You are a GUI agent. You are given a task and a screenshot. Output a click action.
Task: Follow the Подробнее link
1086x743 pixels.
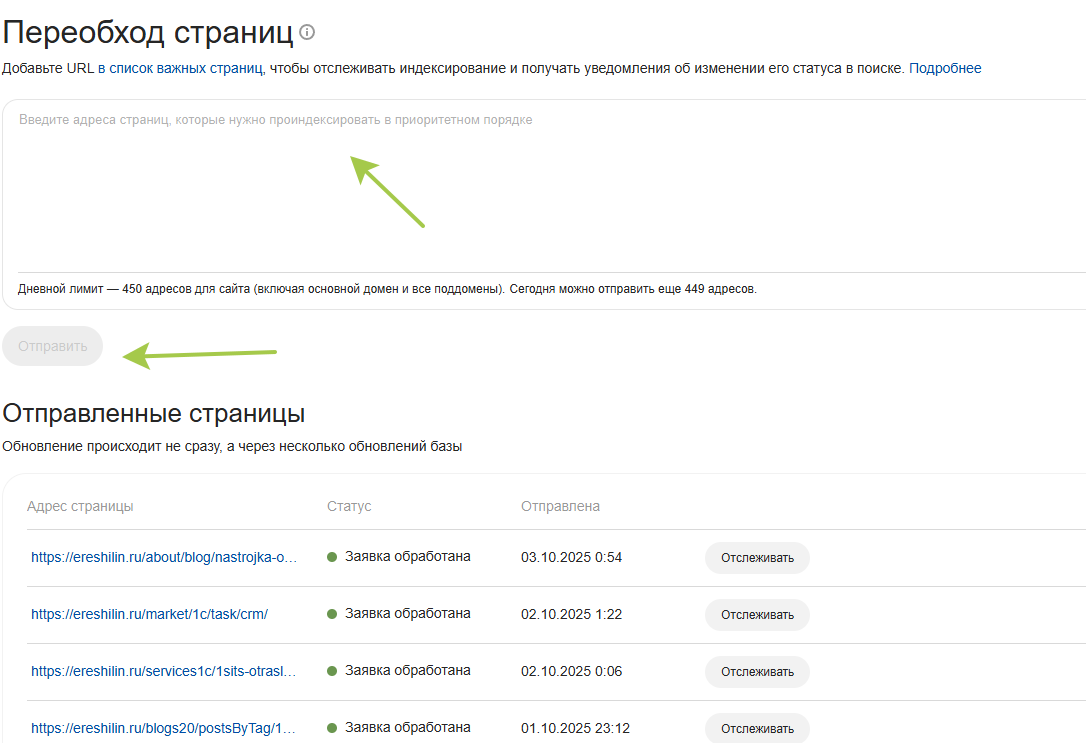coord(945,69)
